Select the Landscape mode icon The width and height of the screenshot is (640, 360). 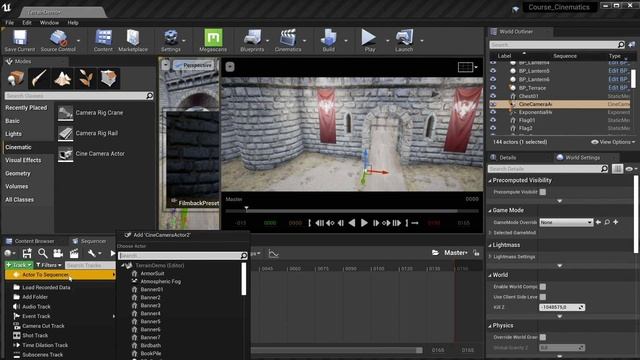(62, 78)
